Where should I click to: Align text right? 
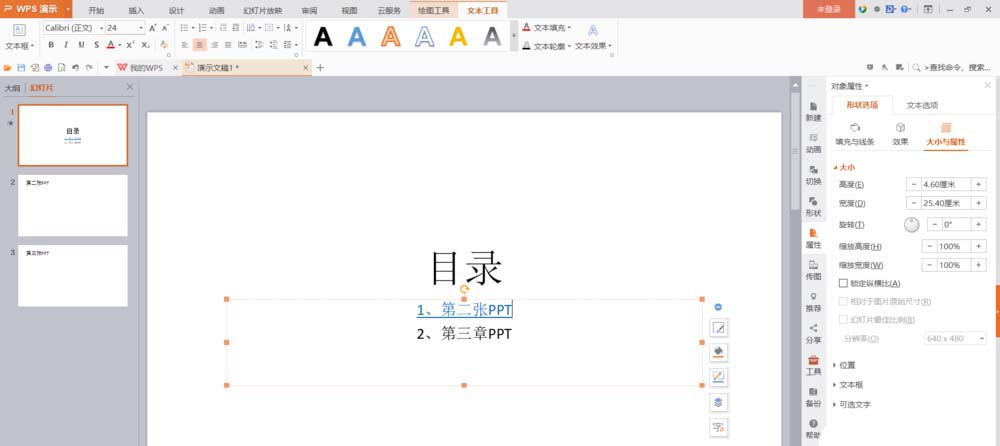214,45
